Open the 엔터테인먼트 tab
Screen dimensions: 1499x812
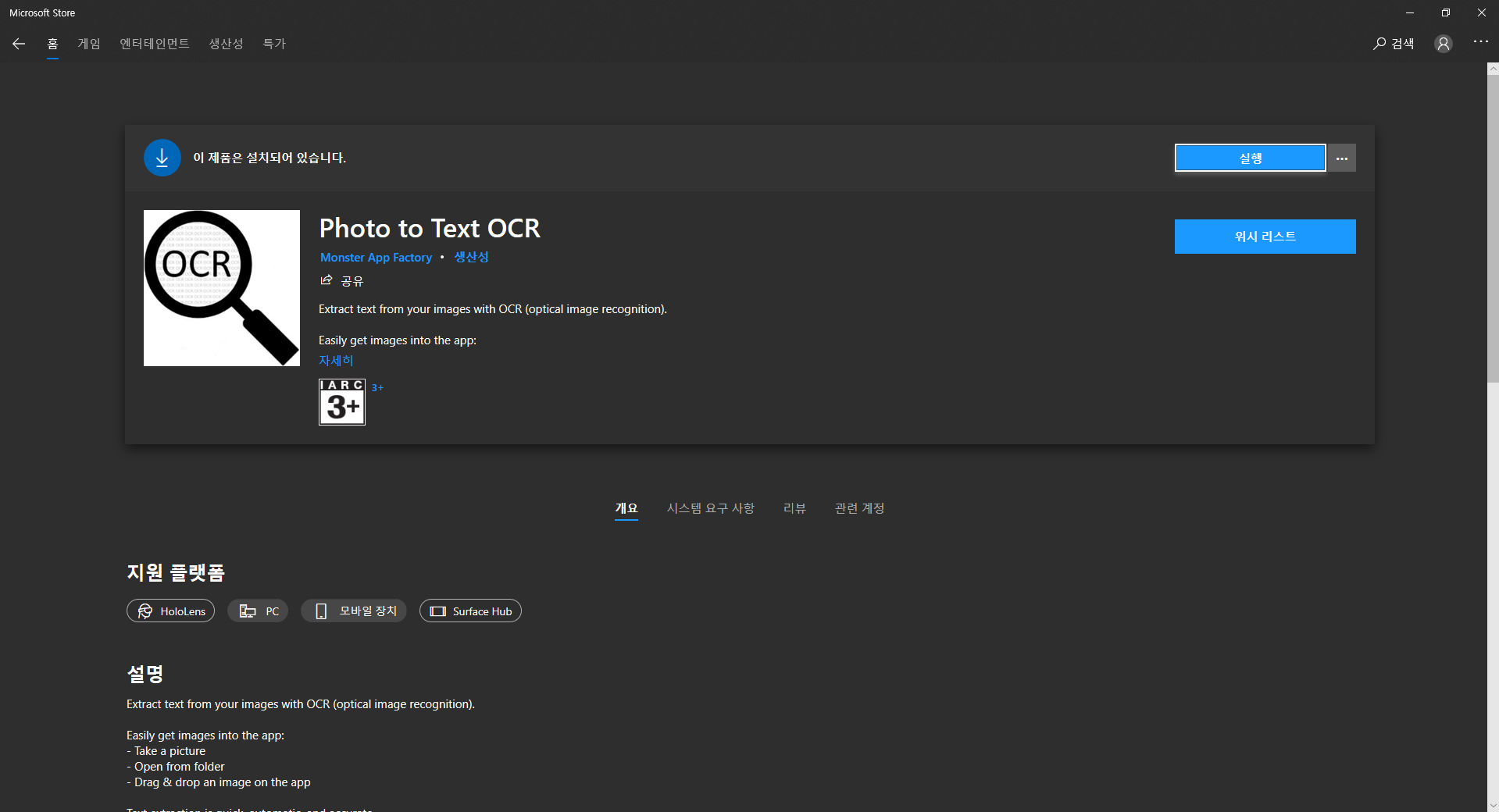coord(155,44)
